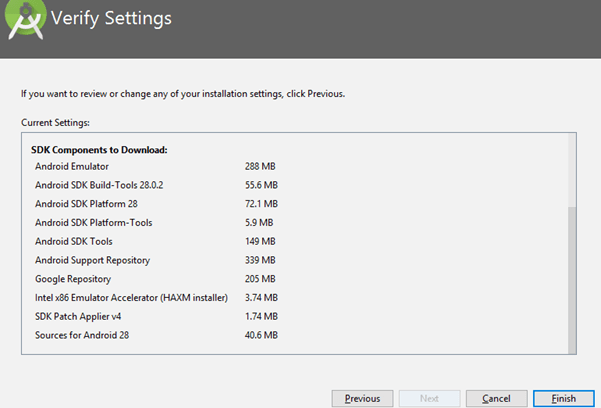Select the 'Android Emulator' row text

click(x=72, y=166)
